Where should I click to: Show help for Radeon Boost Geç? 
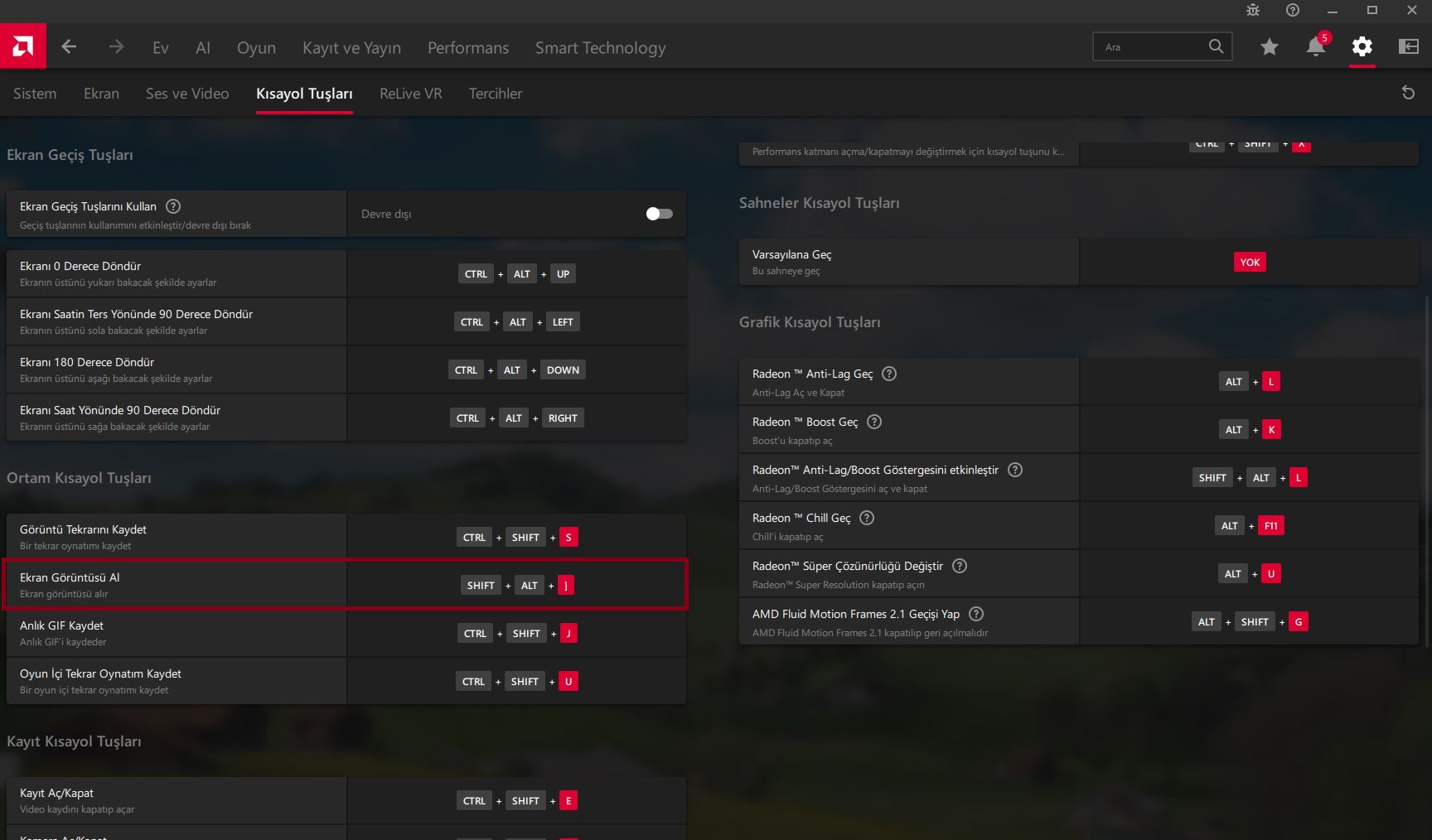pyautogui.click(x=874, y=422)
